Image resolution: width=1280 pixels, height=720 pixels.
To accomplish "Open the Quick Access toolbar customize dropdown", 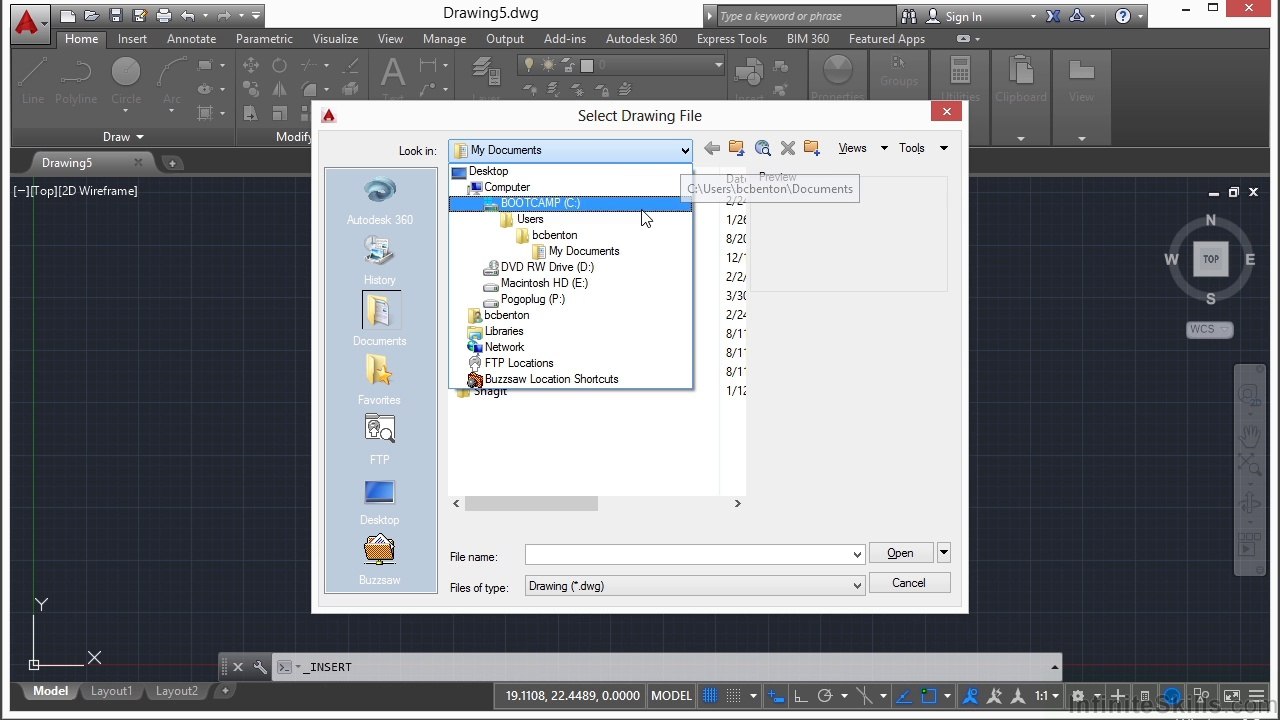I will pyautogui.click(x=257, y=16).
